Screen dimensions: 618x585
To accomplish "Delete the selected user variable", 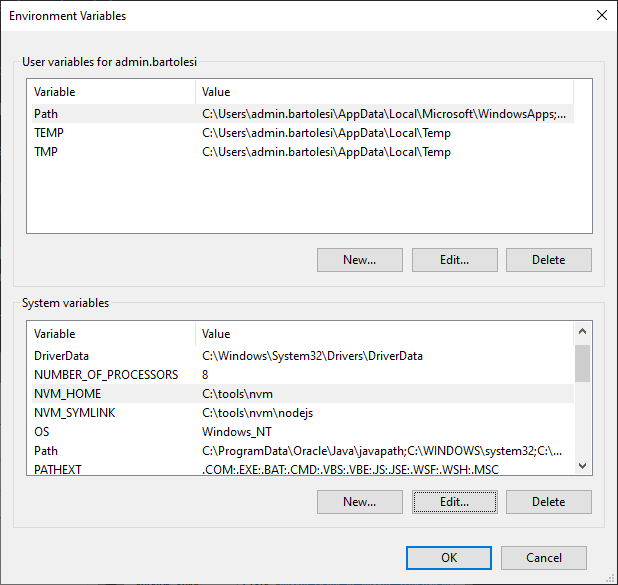I will [x=548, y=260].
